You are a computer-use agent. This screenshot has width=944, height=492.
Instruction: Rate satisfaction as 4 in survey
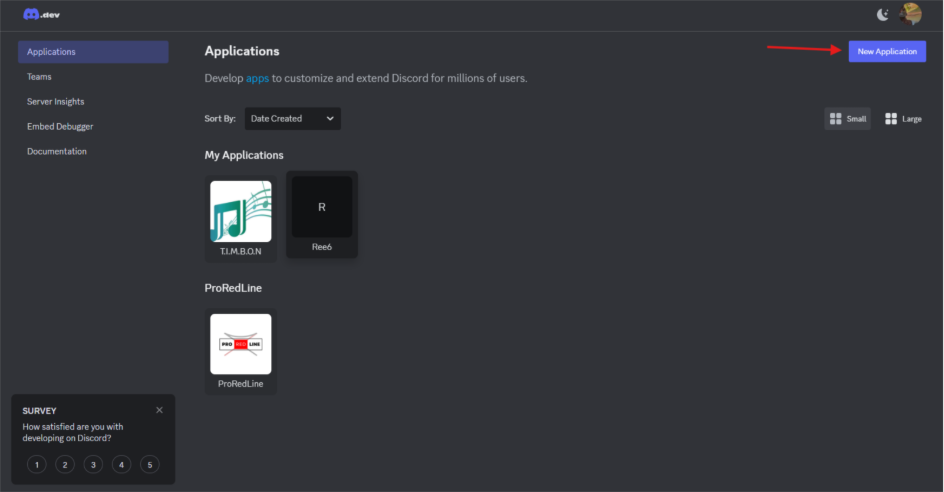pos(122,464)
